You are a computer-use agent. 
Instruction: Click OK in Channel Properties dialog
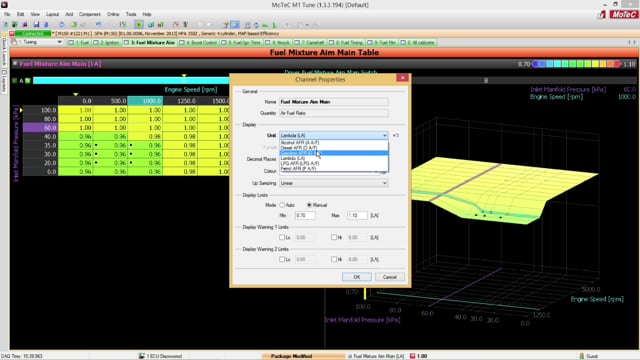pyautogui.click(x=357, y=277)
